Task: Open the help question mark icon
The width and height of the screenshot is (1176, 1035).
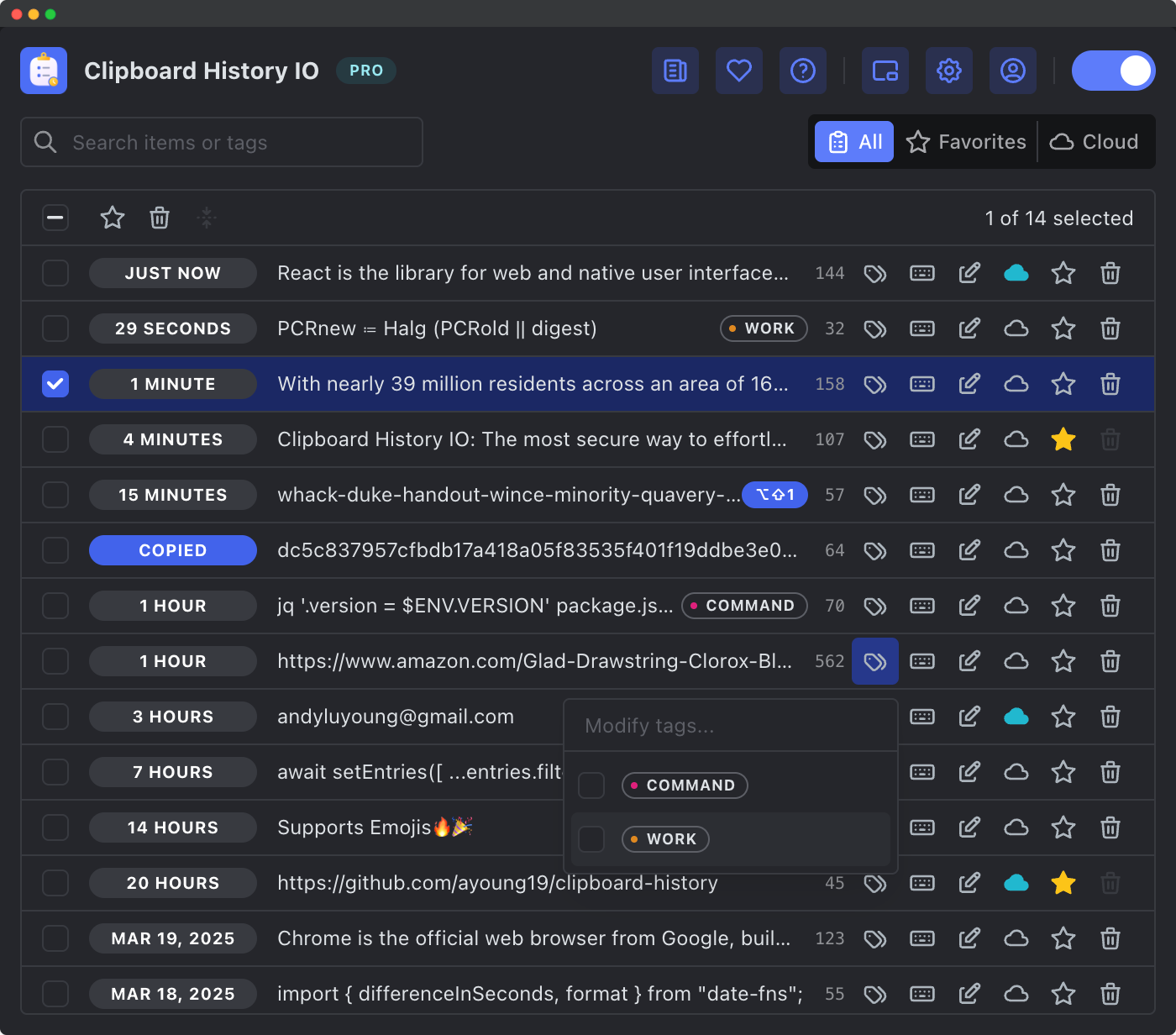Action: [x=803, y=71]
